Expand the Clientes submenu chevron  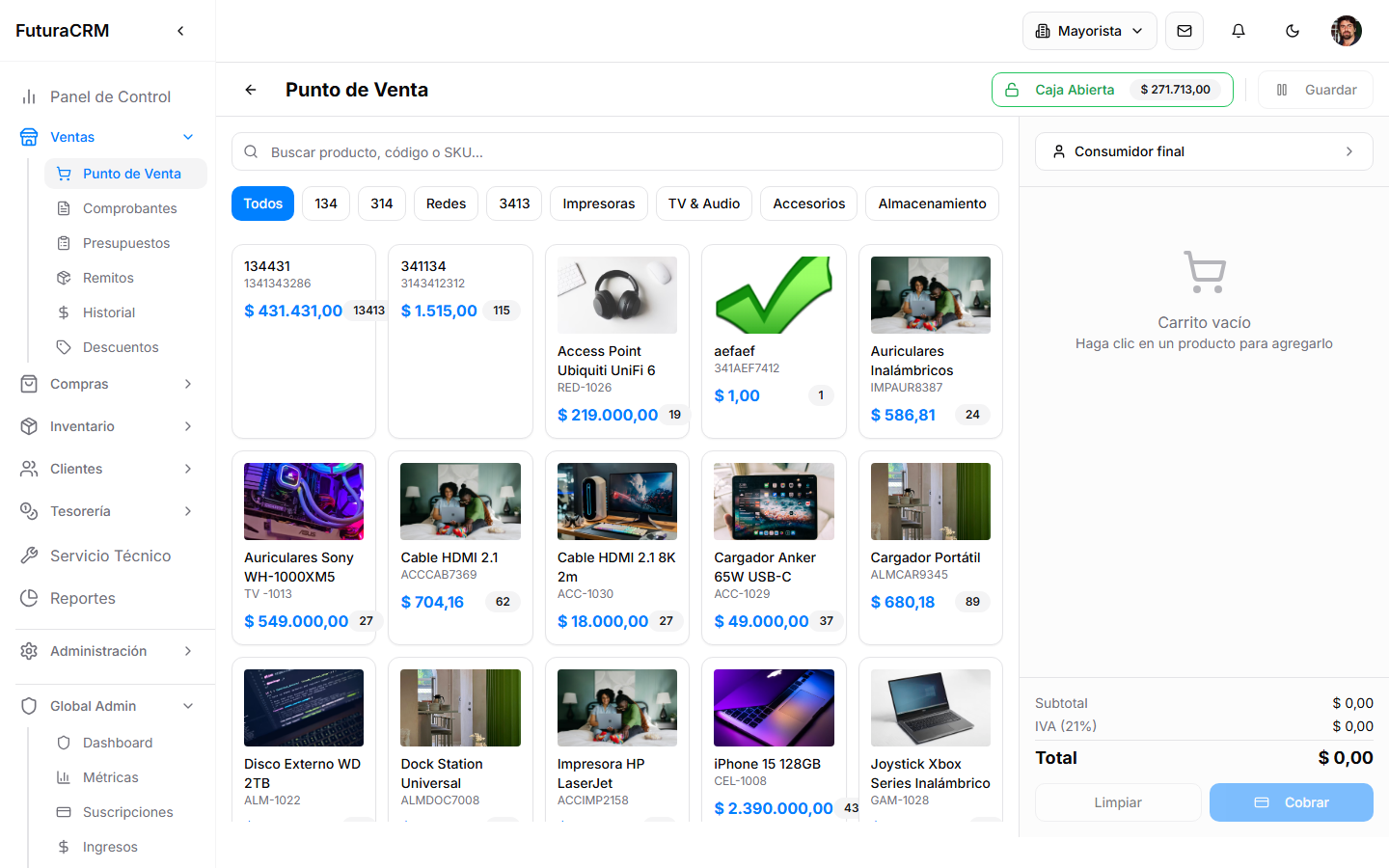(188, 469)
